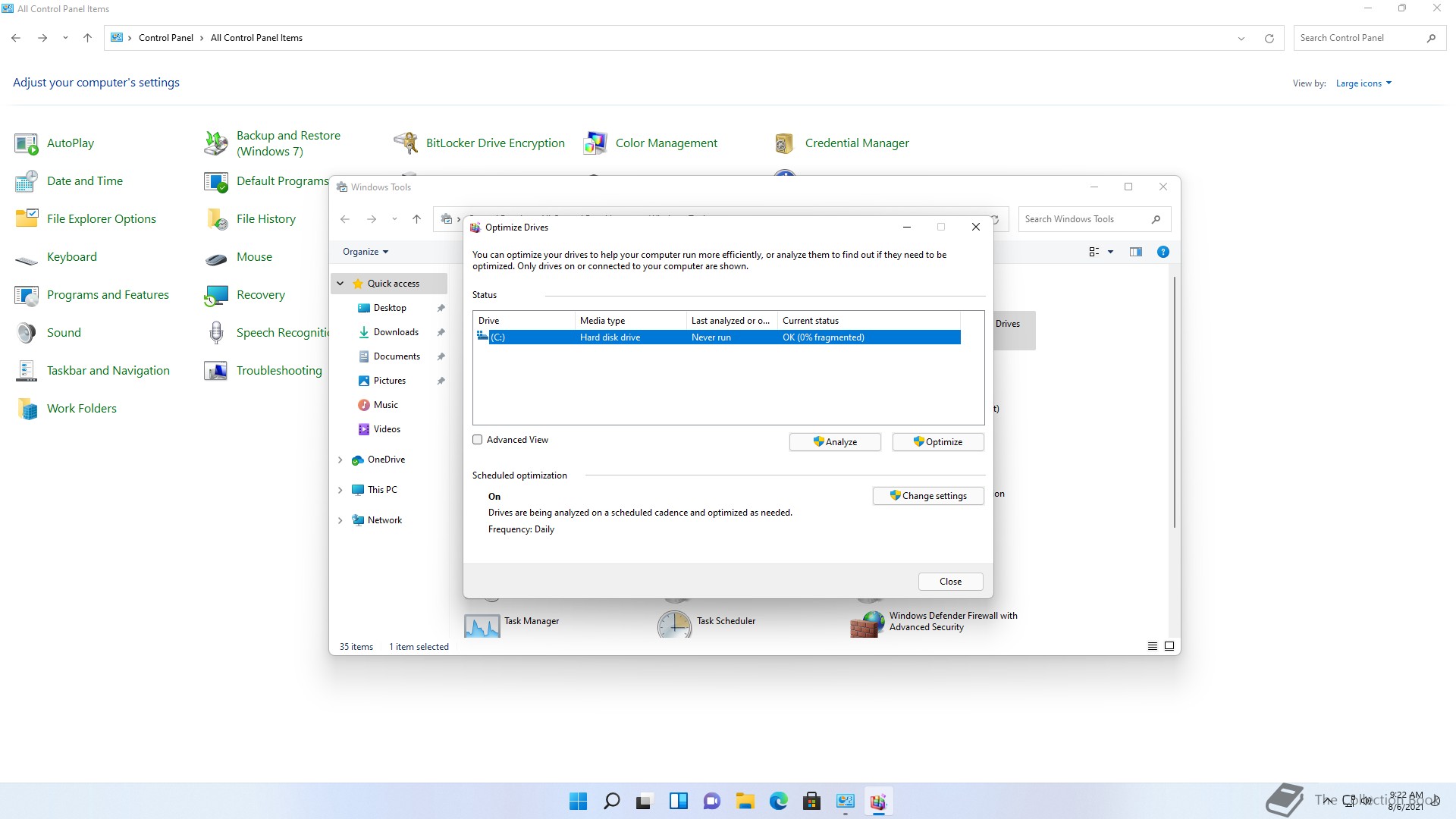Screen dimensions: 1456x819
Task: Expand This PC tree node
Action: coord(340,490)
